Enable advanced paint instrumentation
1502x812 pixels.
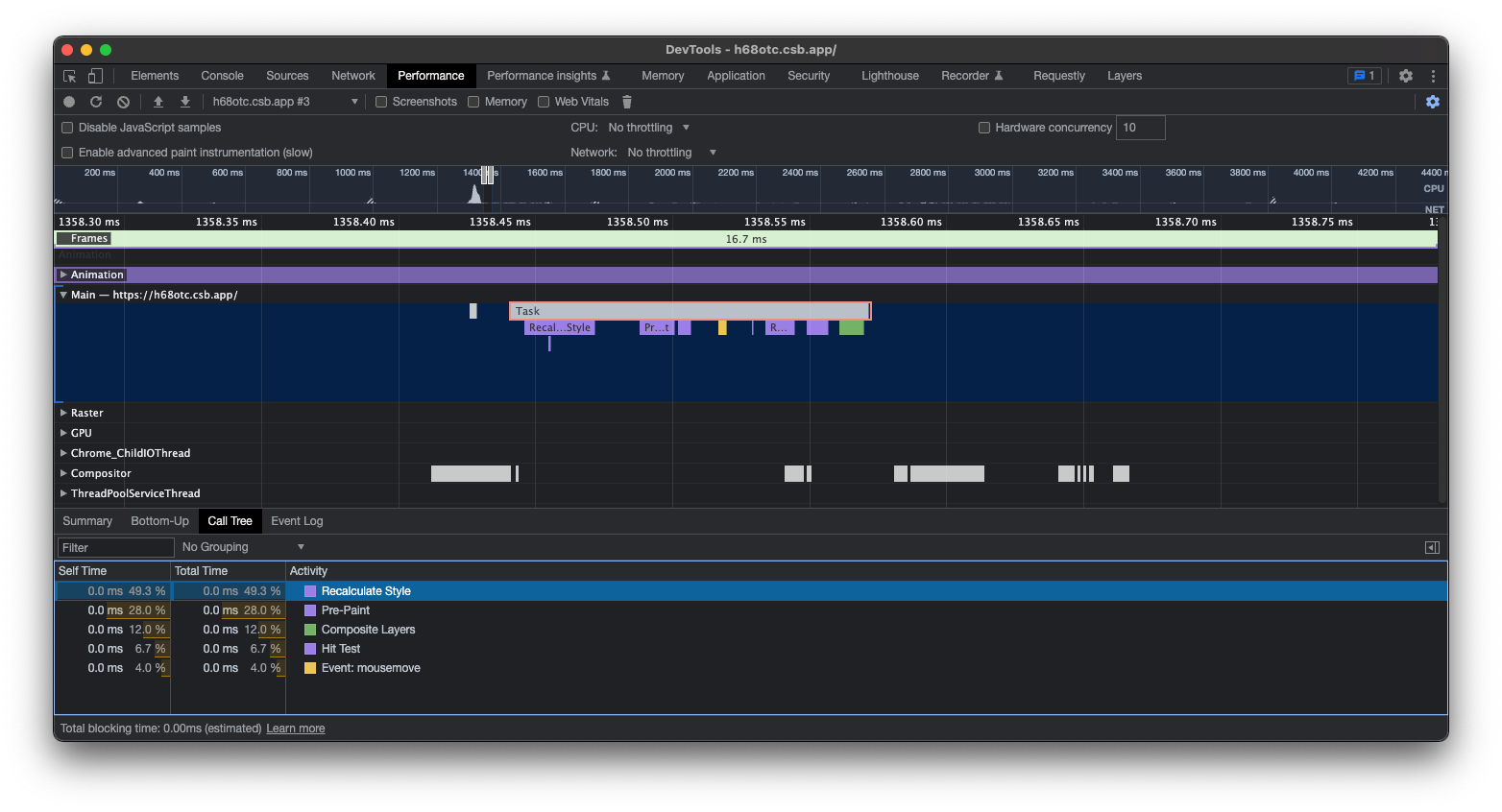66,152
